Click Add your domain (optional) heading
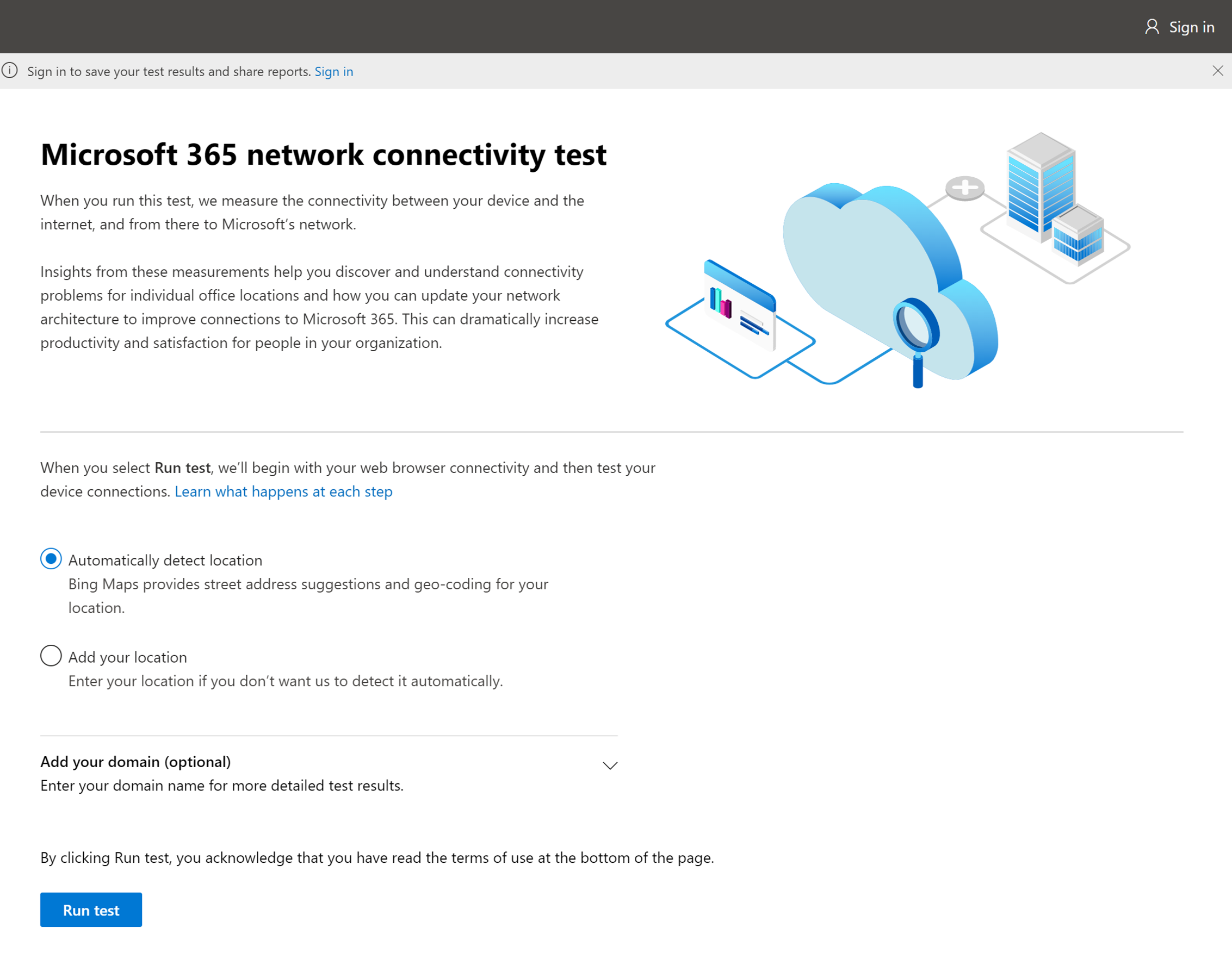1232x959 pixels. click(135, 762)
